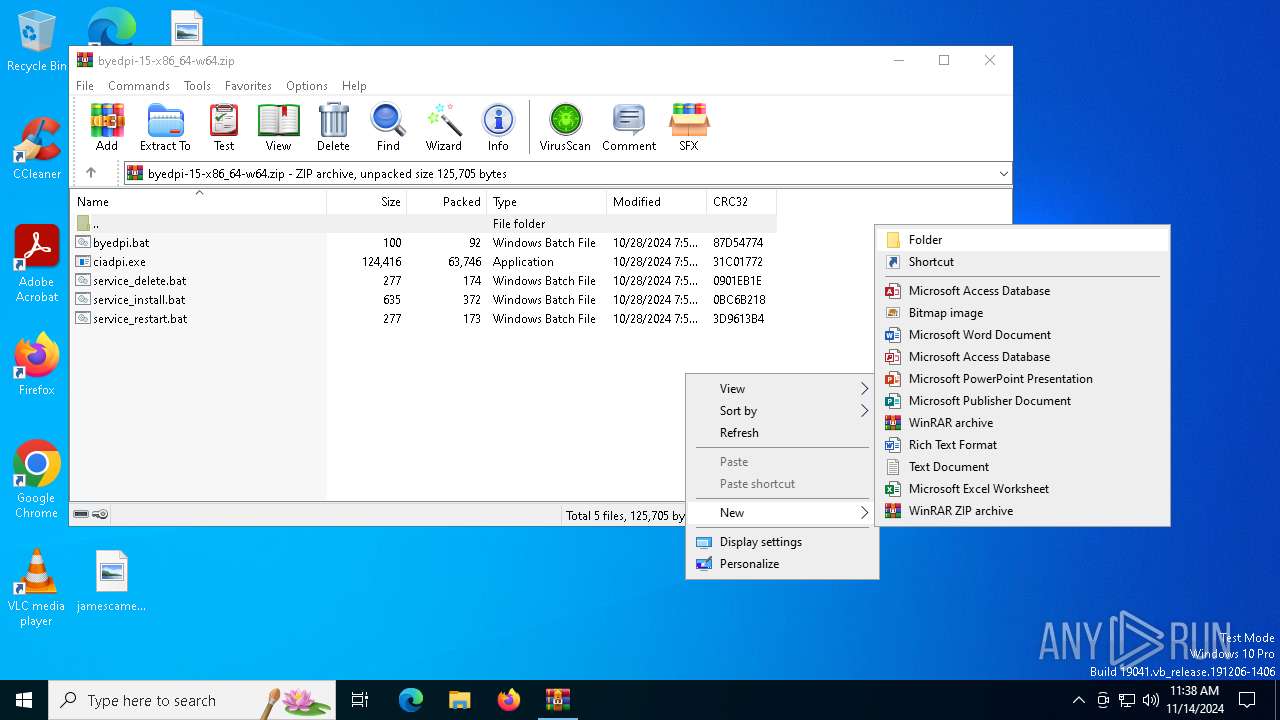Select CCleaner desktop shortcut

[37, 149]
